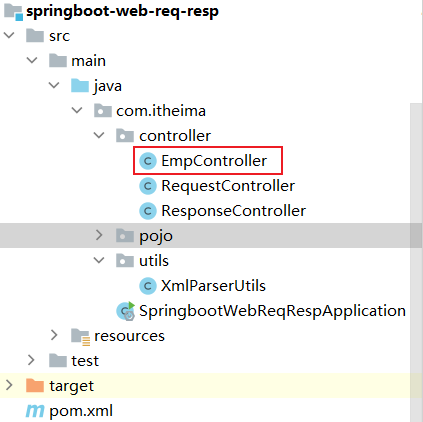Image resolution: width=423 pixels, height=422 pixels.
Task: Click the orange target folder icon
Action: [x=35, y=386]
